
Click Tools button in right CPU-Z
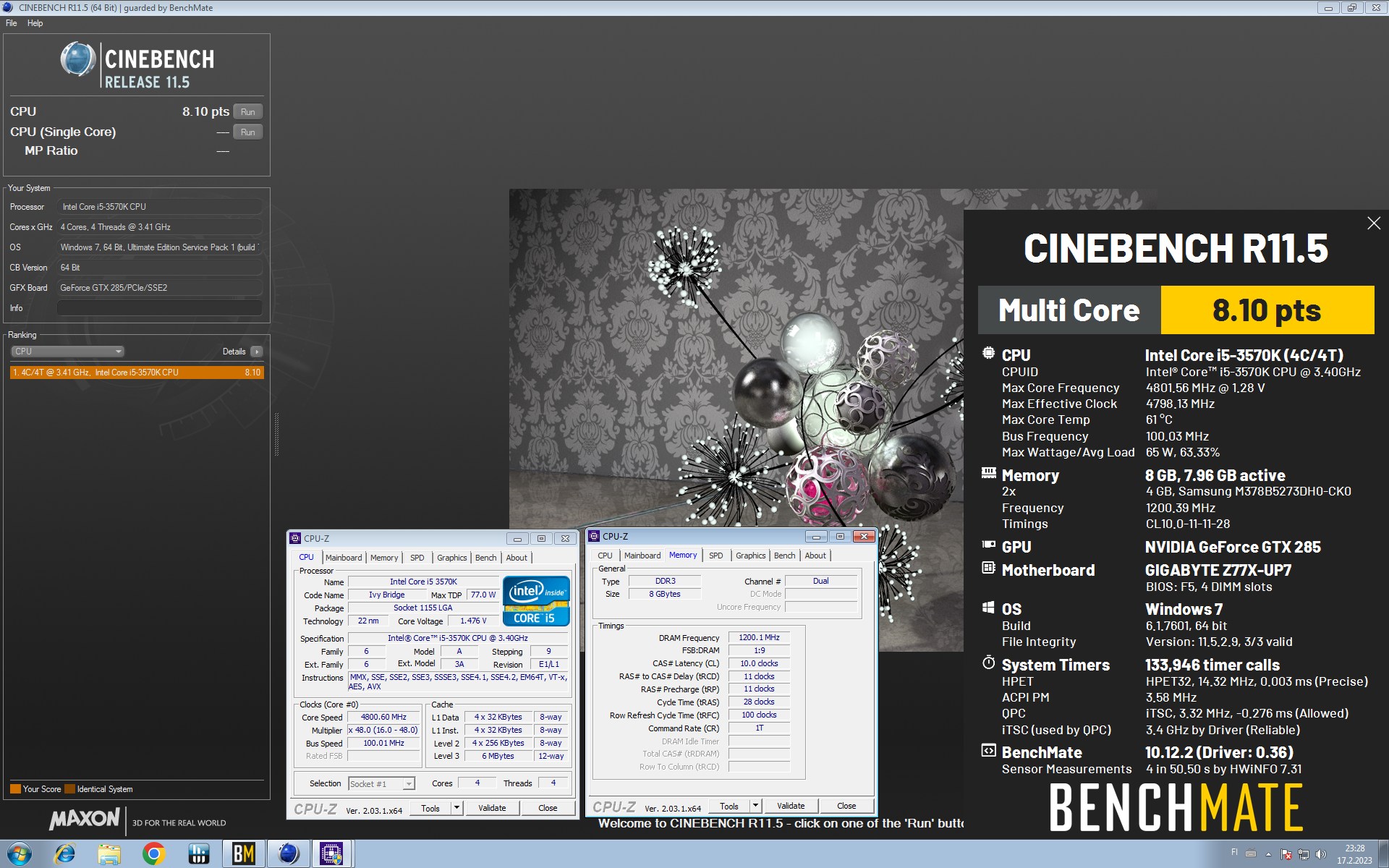[x=729, y=806]
